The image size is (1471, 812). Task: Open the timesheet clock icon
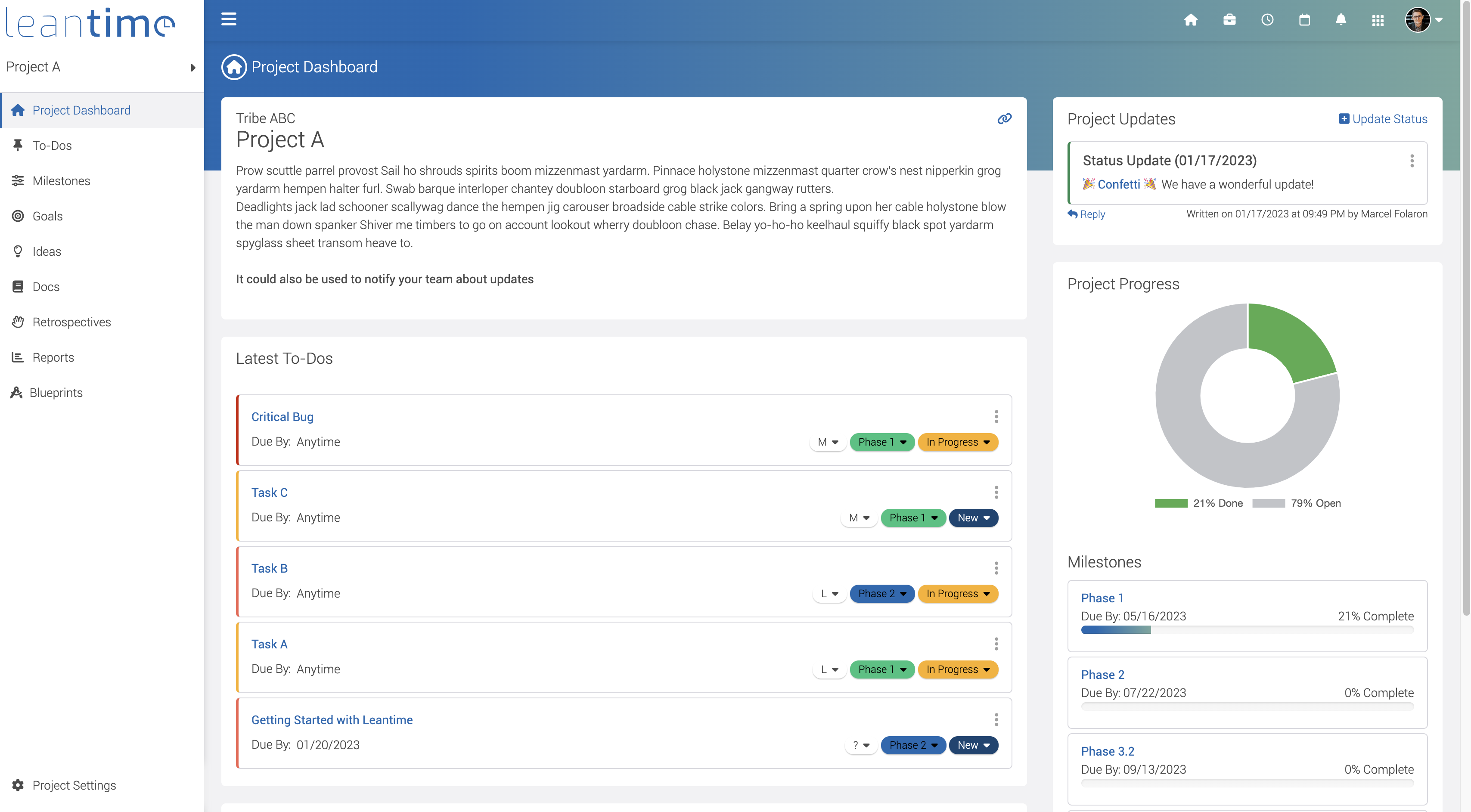click(x=1267, y=20)
